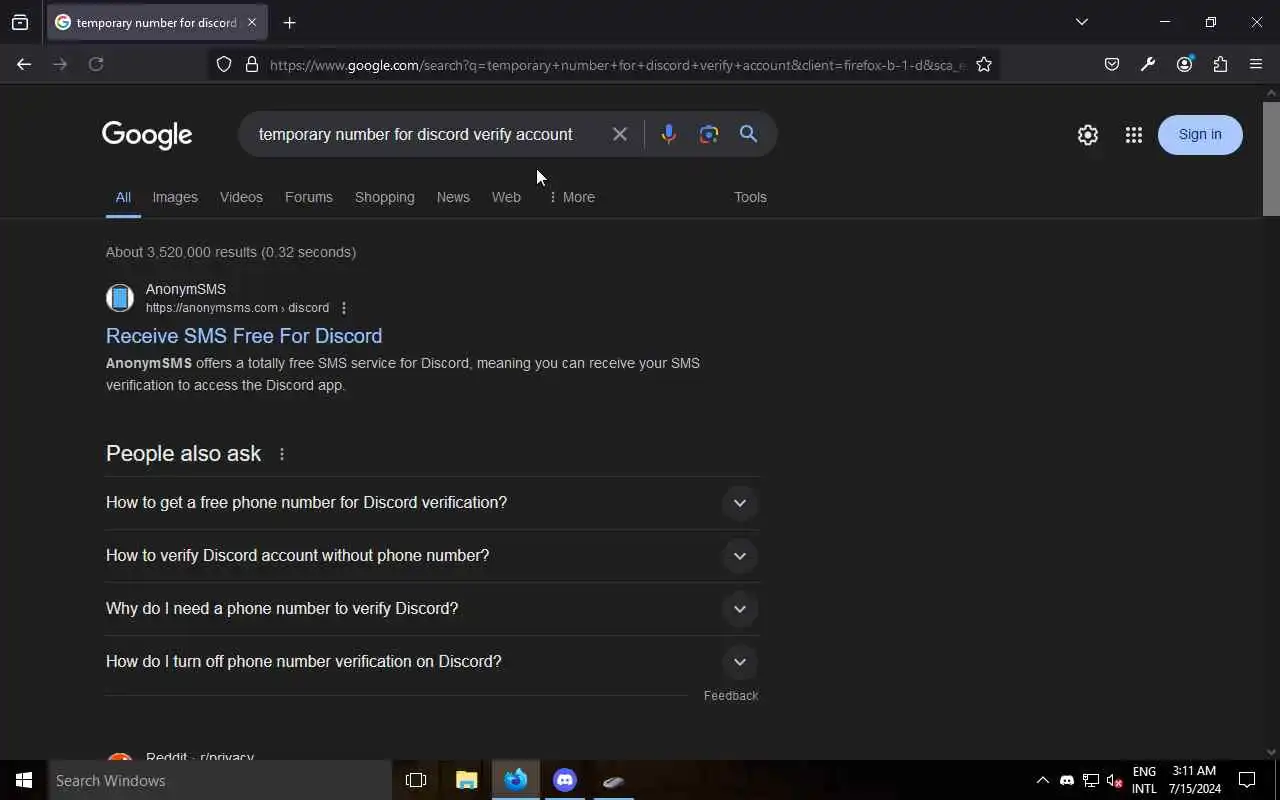Select the All results tab
Screen dimensions: 1280x800
123,197
